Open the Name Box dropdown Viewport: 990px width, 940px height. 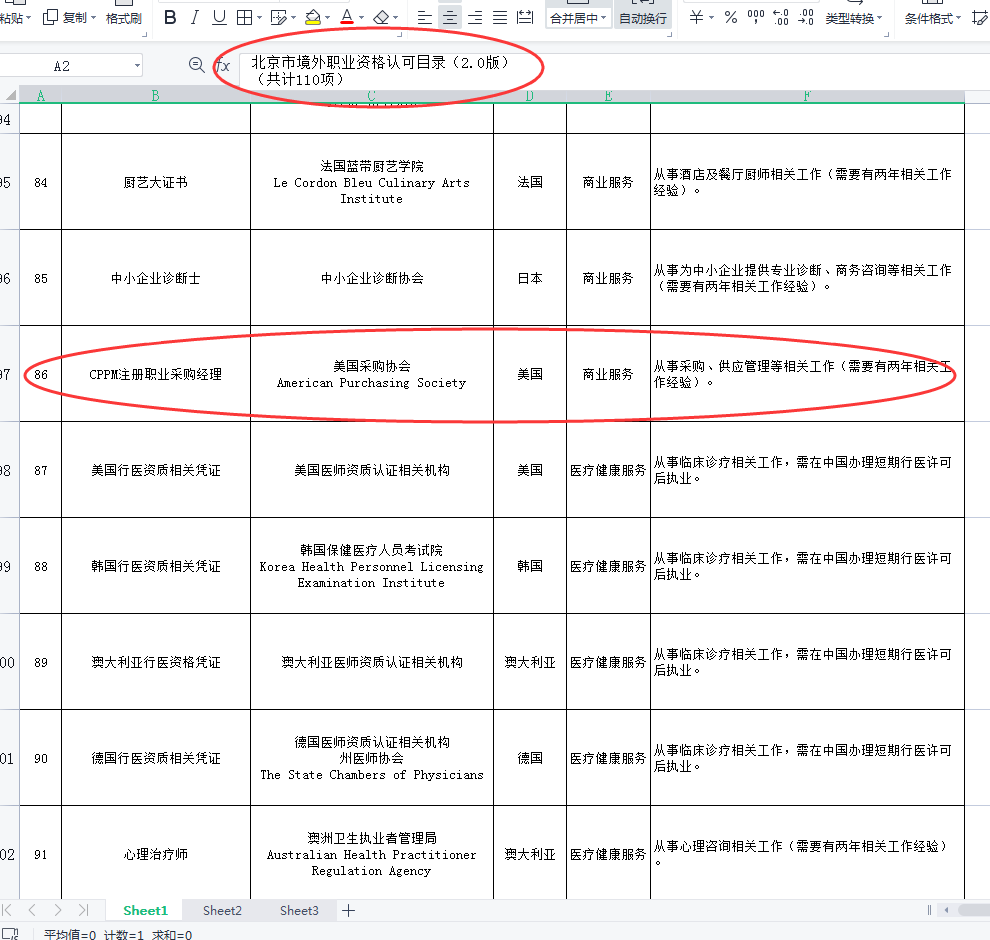click(x=137, y=66)
